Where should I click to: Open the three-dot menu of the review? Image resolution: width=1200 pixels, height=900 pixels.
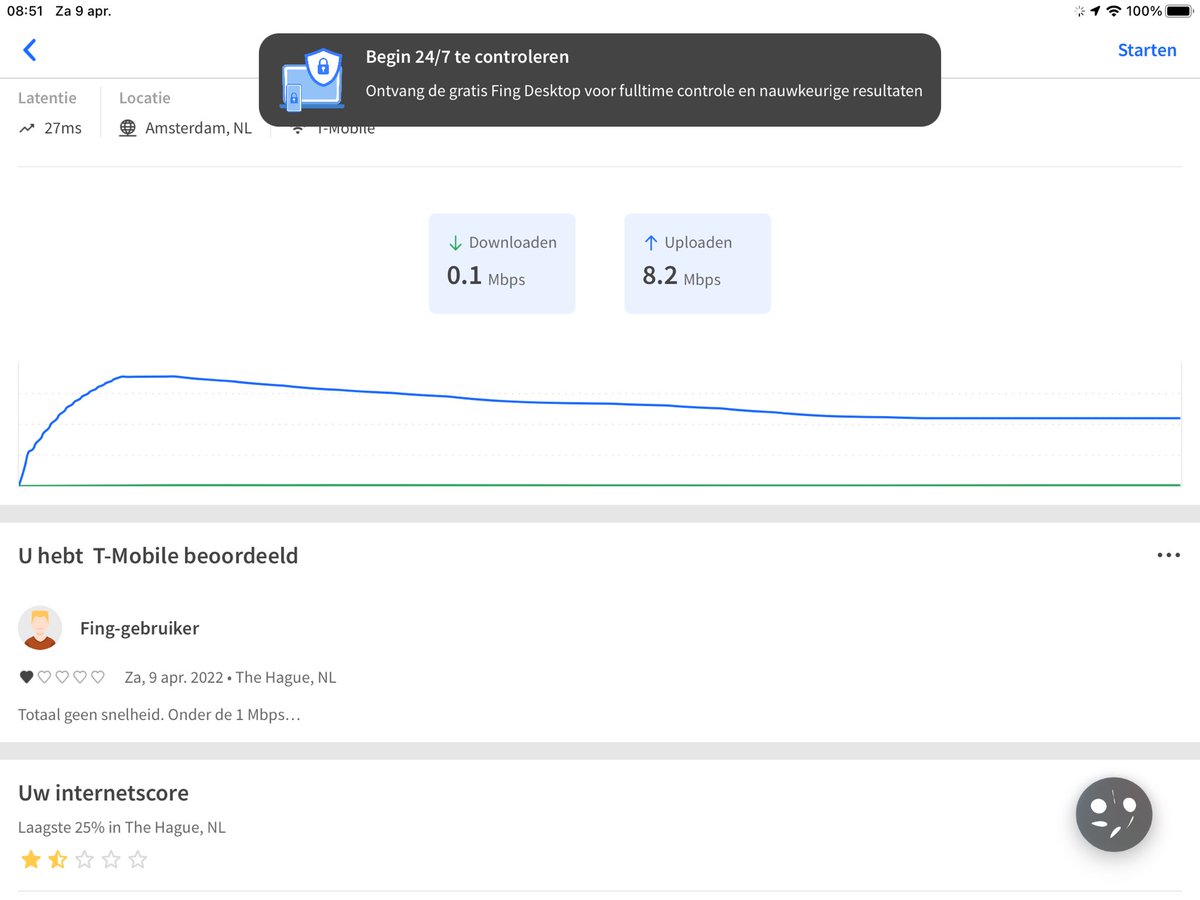pos(1168,555)
